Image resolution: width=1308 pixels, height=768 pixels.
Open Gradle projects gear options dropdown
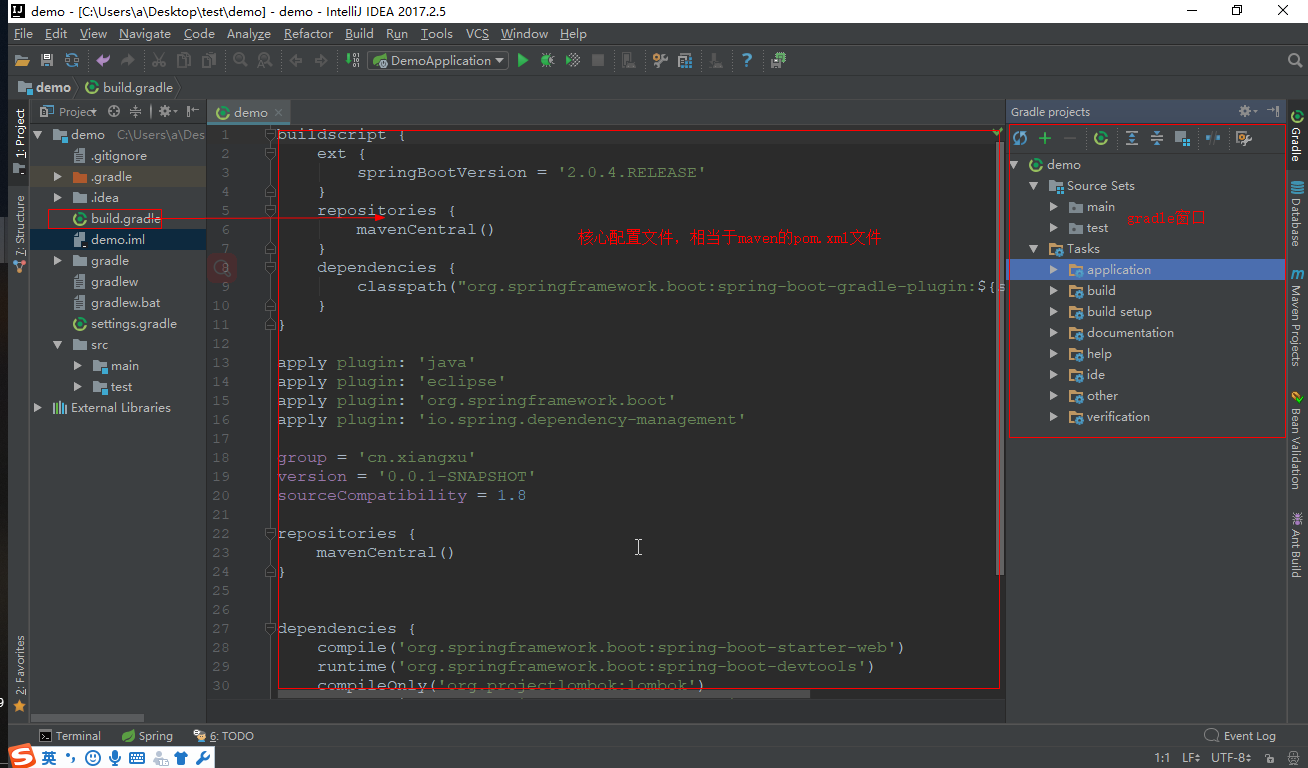tap(1247, 111)
